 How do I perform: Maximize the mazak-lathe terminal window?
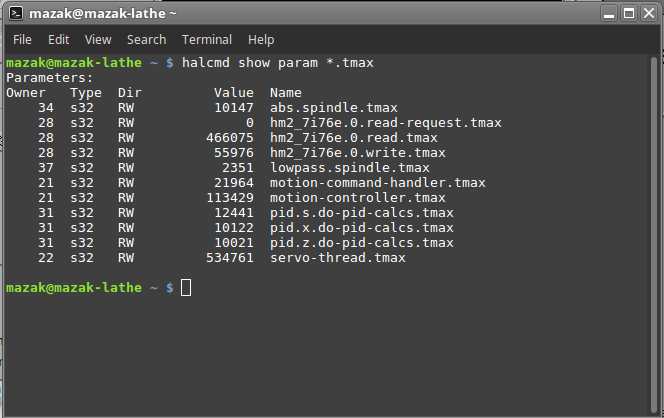(x=629, y=14)
